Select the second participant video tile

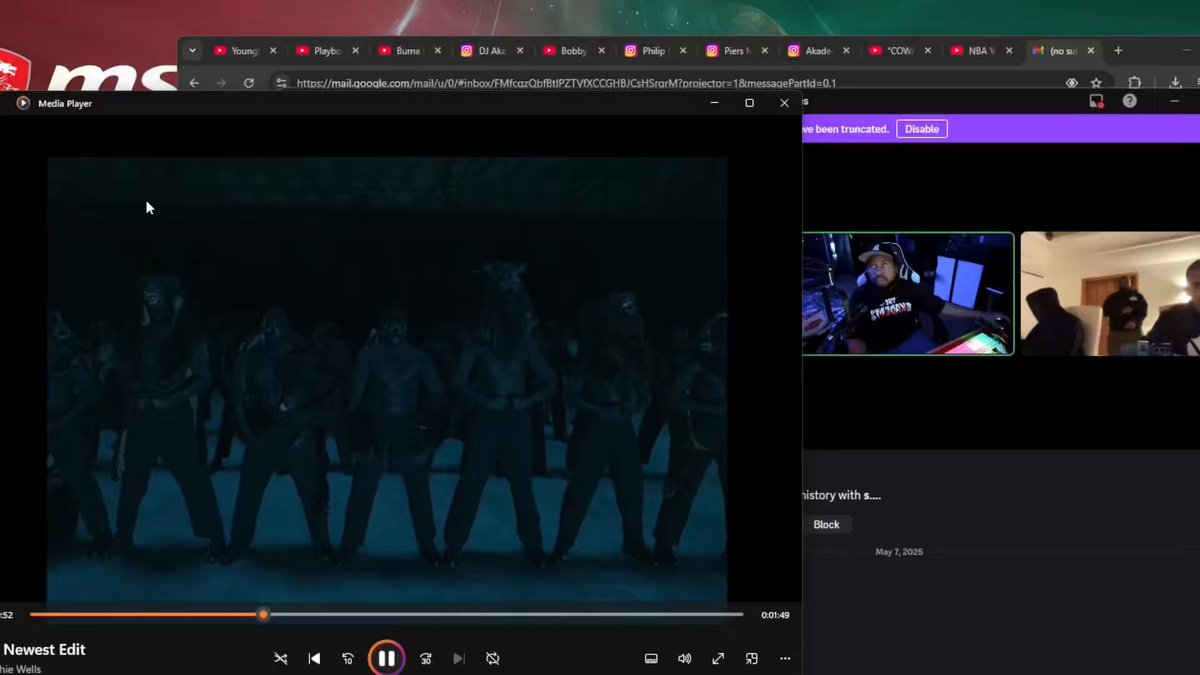[1110, 294]
